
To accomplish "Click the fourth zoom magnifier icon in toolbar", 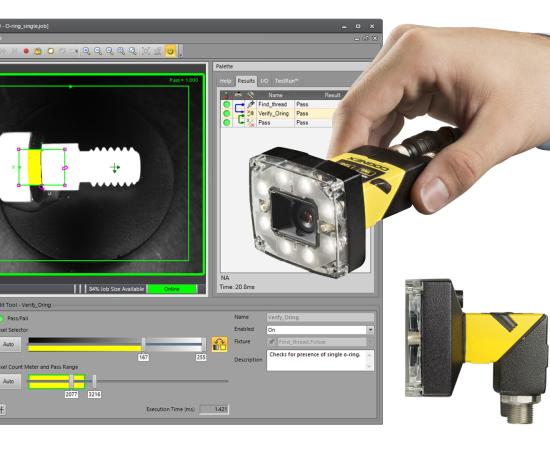I will click(x=121, y=51).
